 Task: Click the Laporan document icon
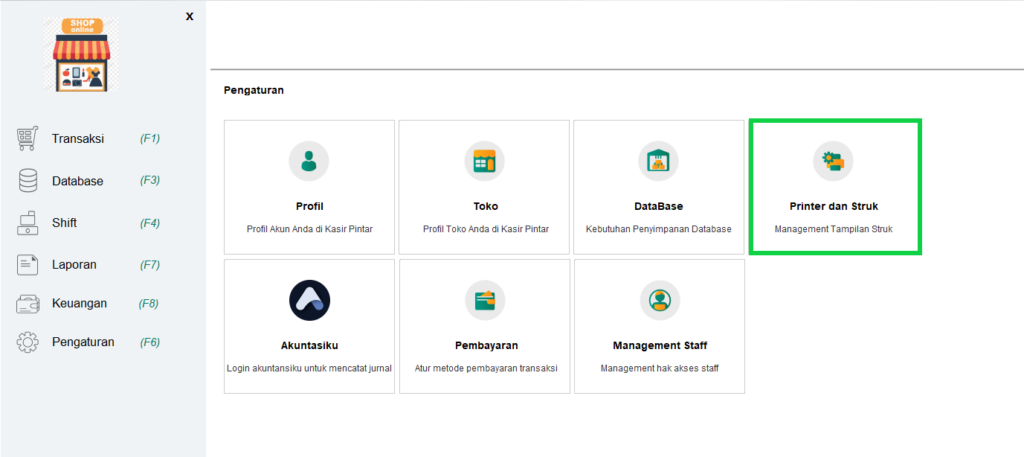tap(28, 265)
